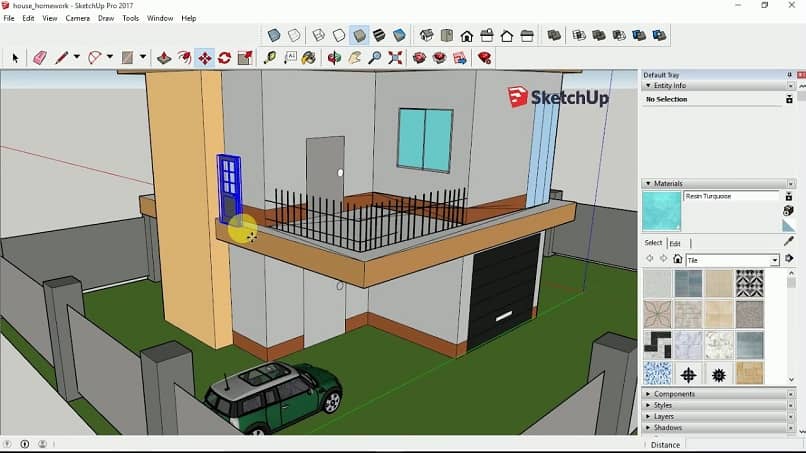This screenshot has width=806, height=453.
Task: Select the Rotate tool
Action: (225, 58)
